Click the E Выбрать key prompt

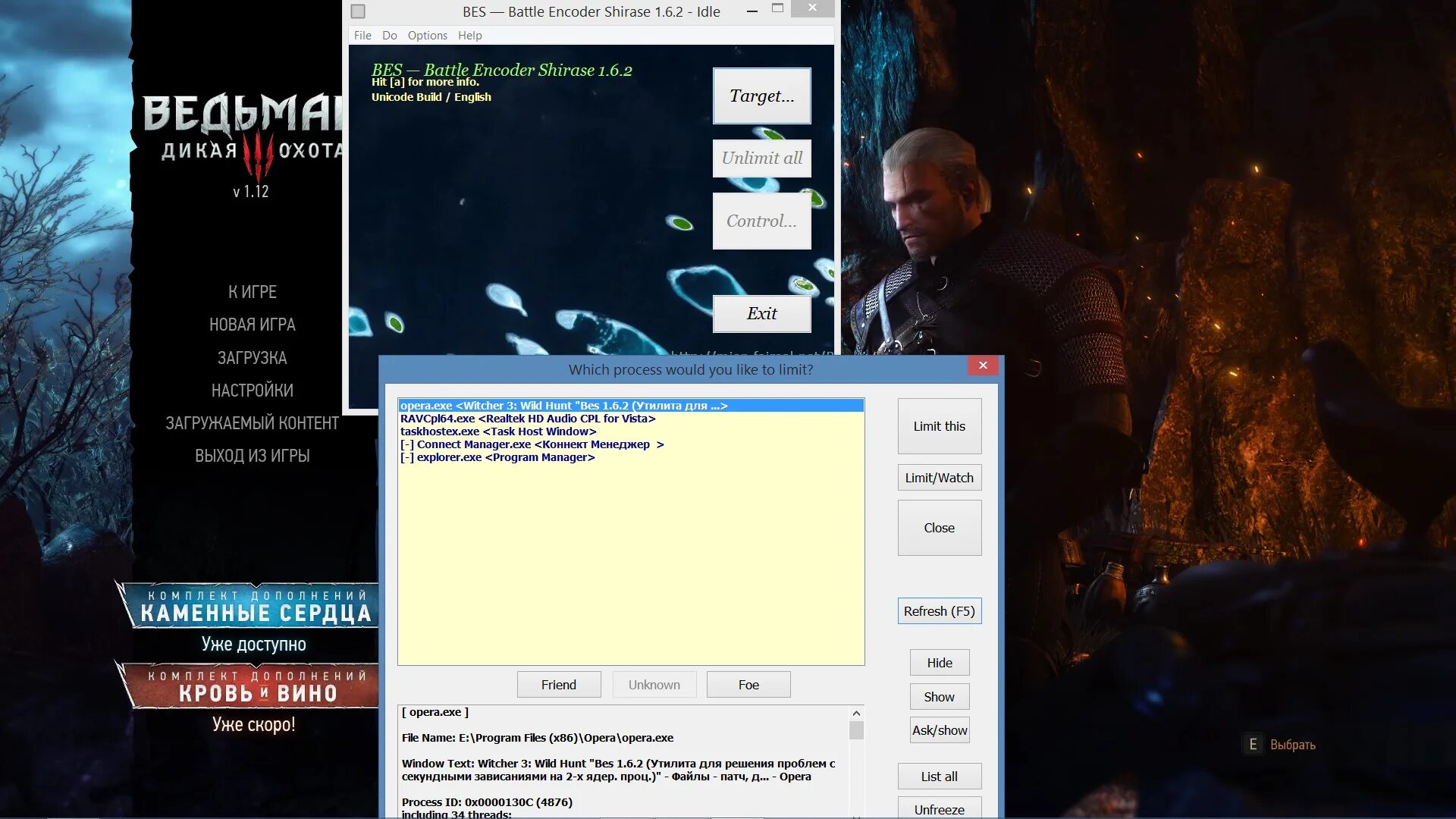tap(1280, 745)
